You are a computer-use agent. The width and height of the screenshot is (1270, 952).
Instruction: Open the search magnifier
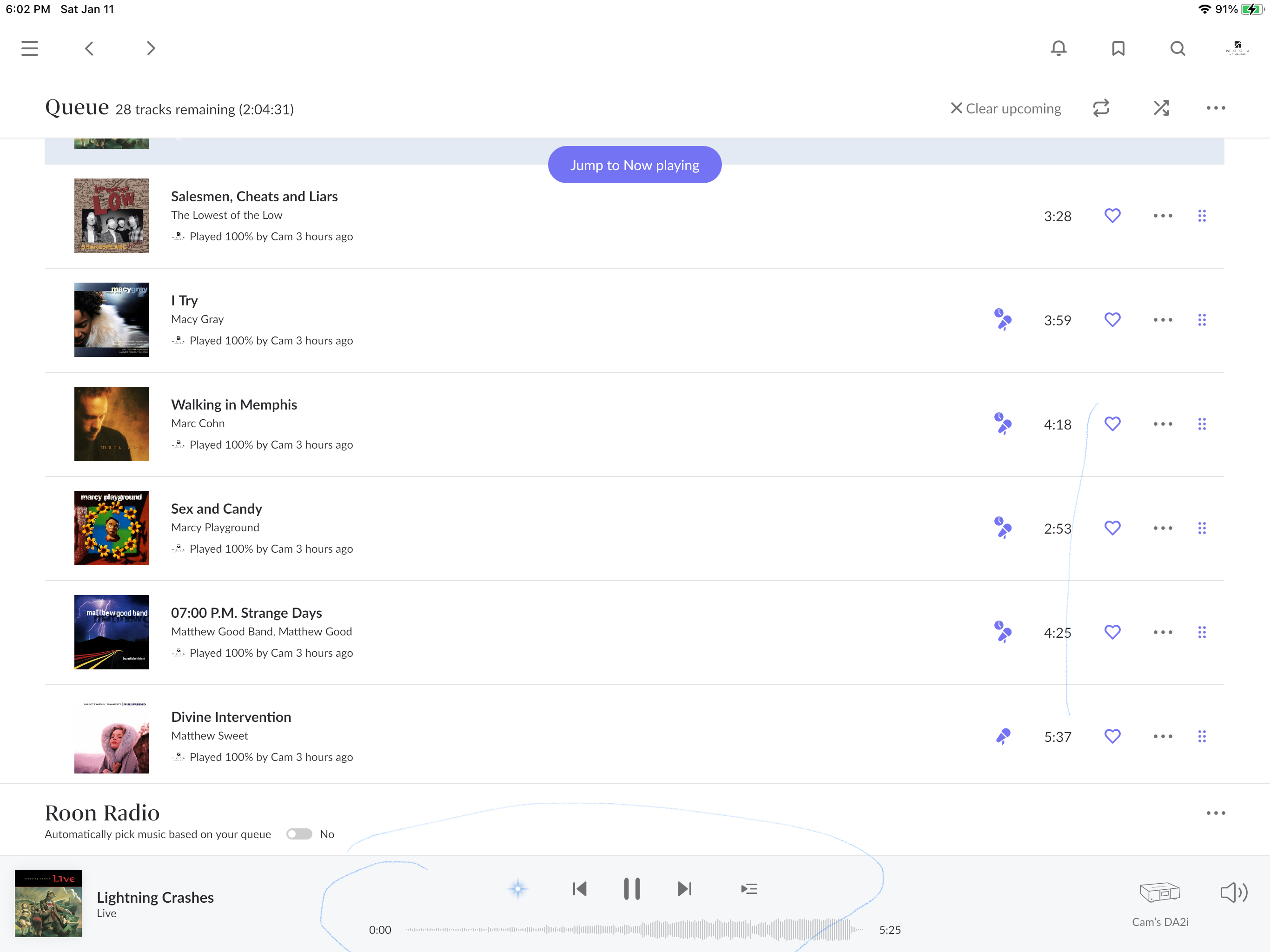(1177, 48)
